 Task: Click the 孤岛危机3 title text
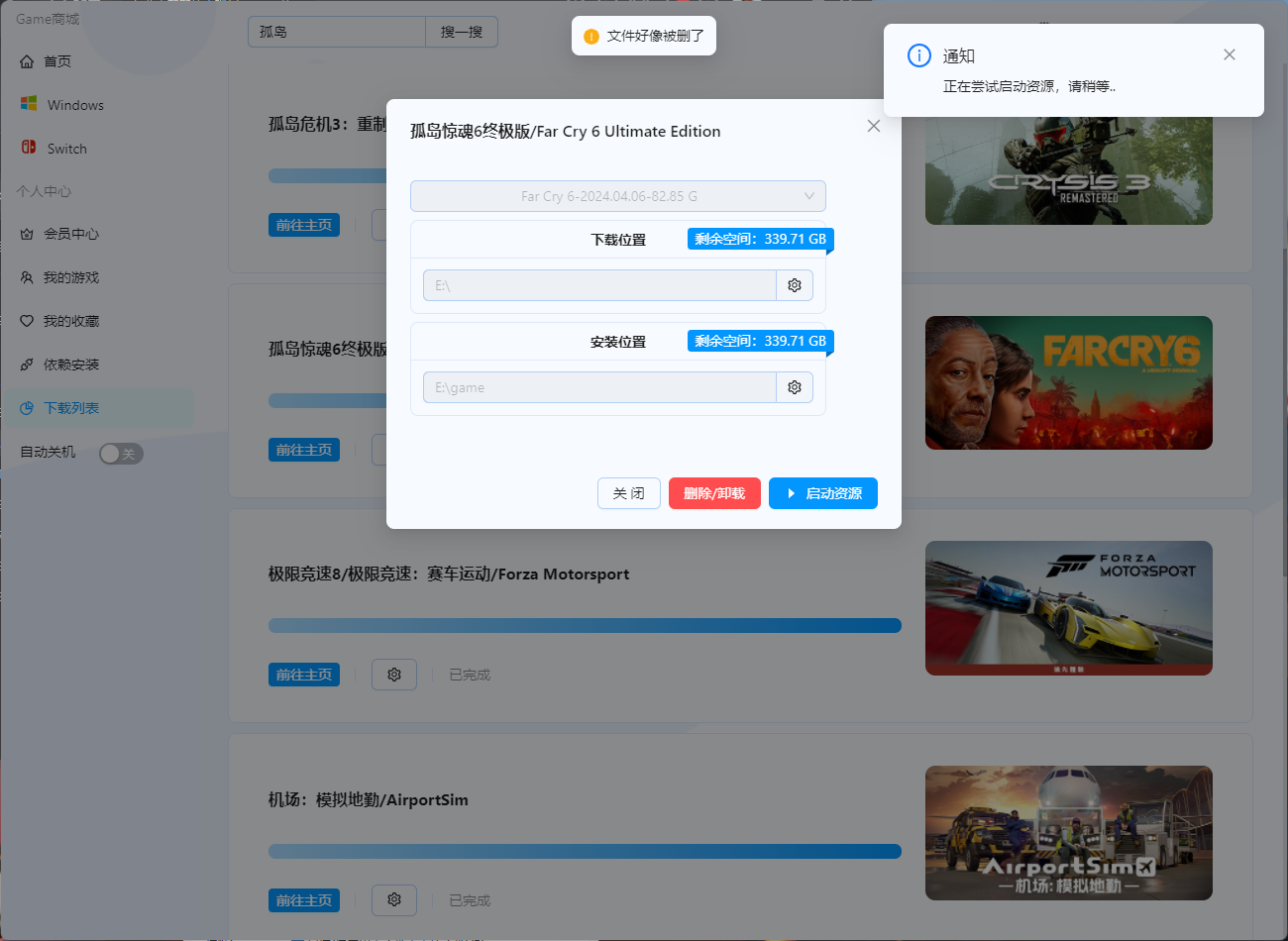(x=327, y=124)
